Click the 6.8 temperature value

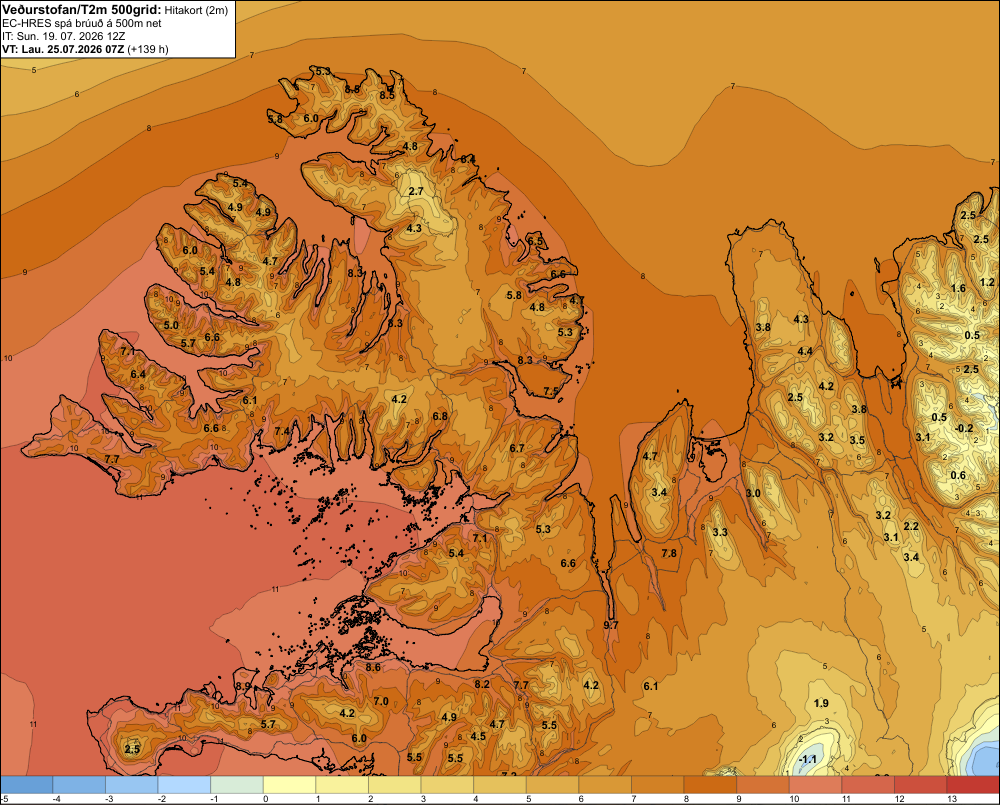(440, 417)
